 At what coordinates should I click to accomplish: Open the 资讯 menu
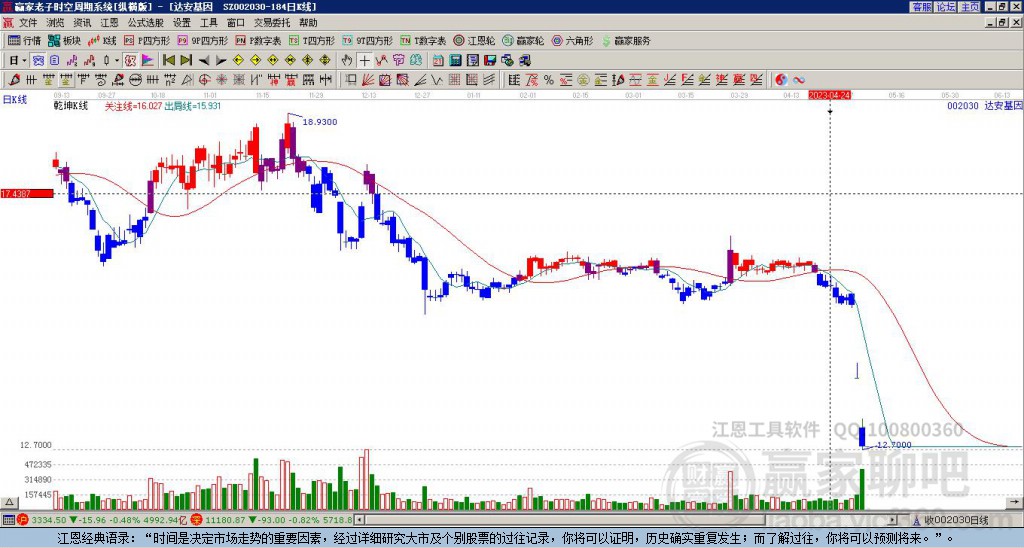[x=82, y=23]
